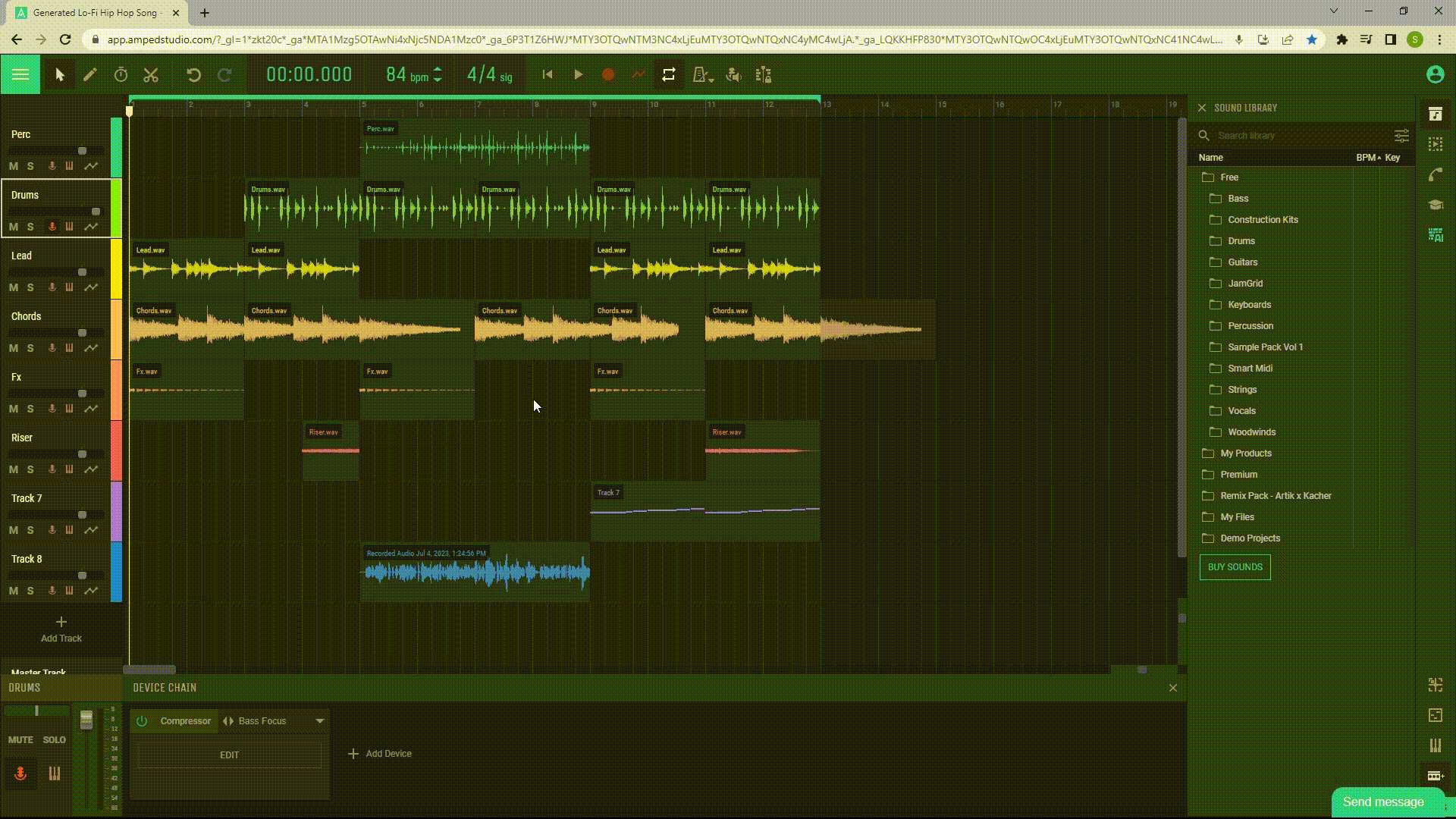Select the Draw/Pencil tool in toolbar

(89, 75)
